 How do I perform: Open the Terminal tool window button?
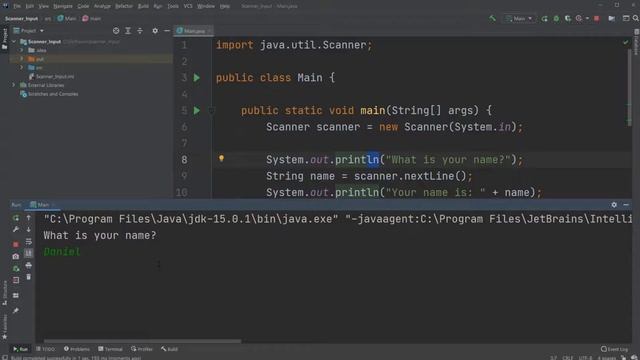pyautogui.click(x=110, y=349)
